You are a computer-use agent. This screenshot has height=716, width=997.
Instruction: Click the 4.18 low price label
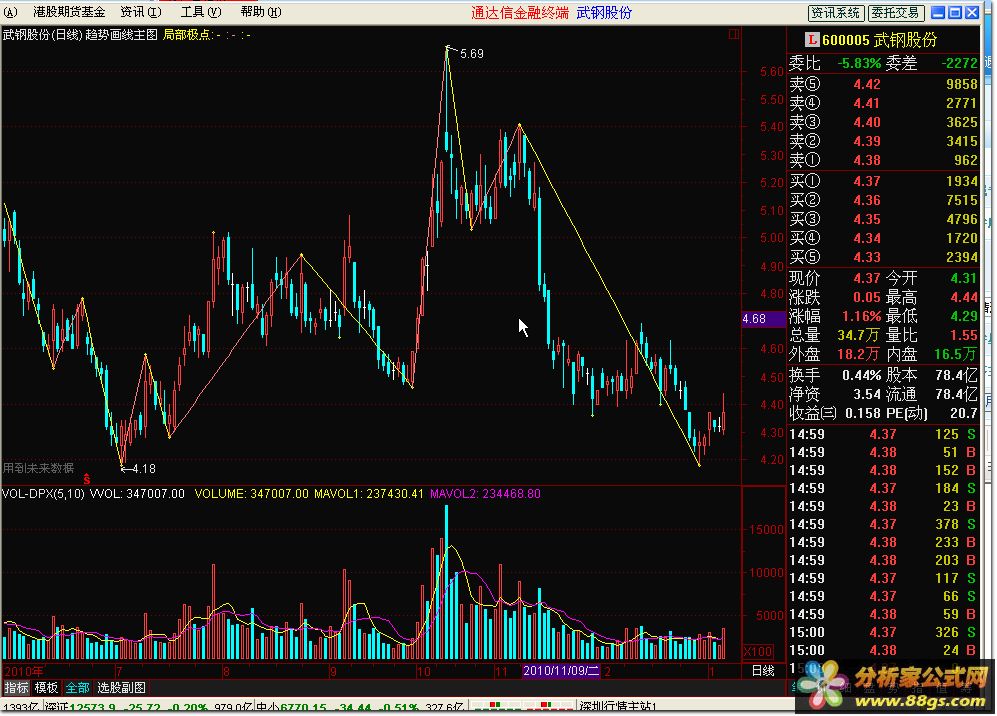144,469
